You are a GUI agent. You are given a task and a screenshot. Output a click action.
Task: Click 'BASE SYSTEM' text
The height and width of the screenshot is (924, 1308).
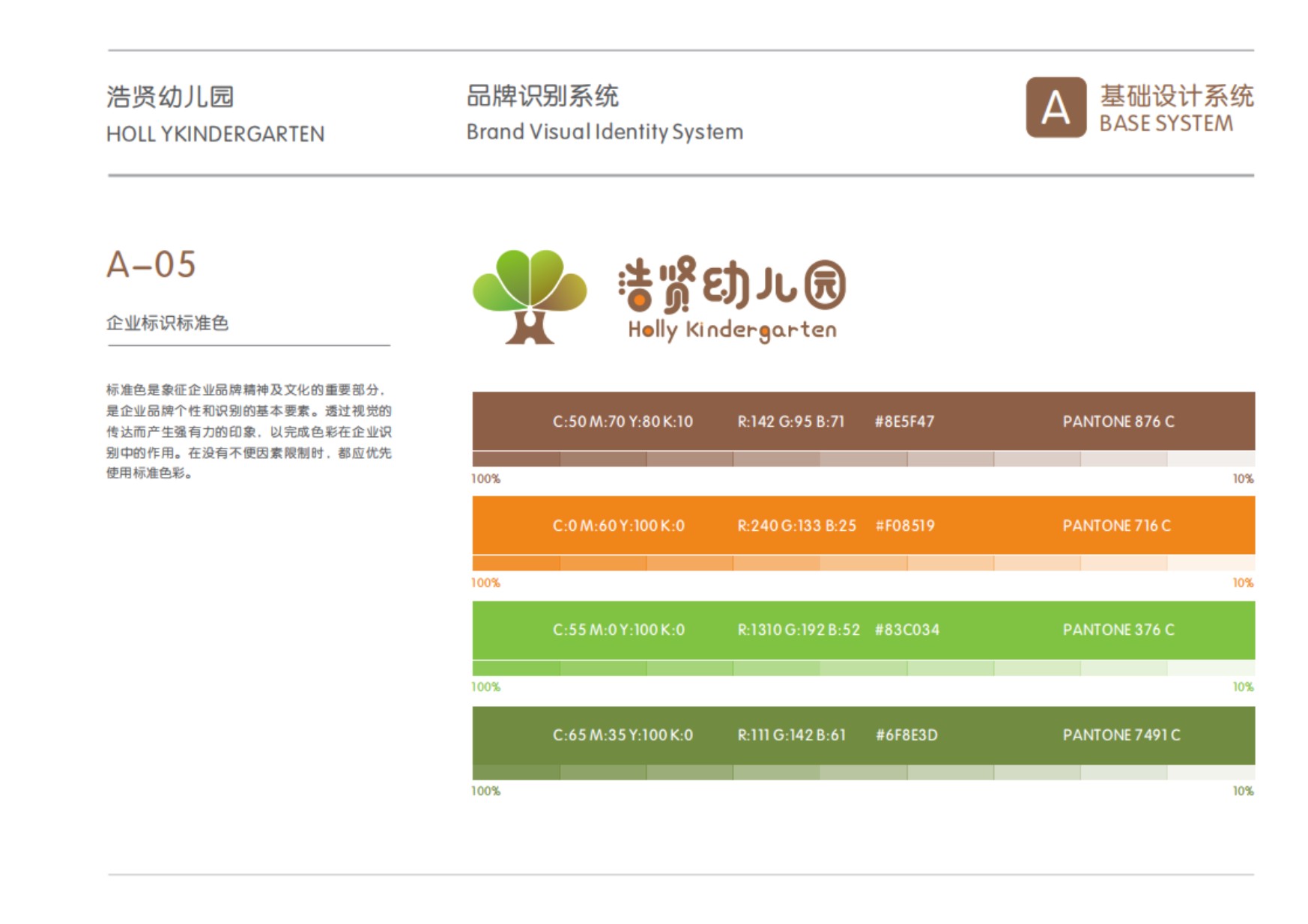point(1166,124)
